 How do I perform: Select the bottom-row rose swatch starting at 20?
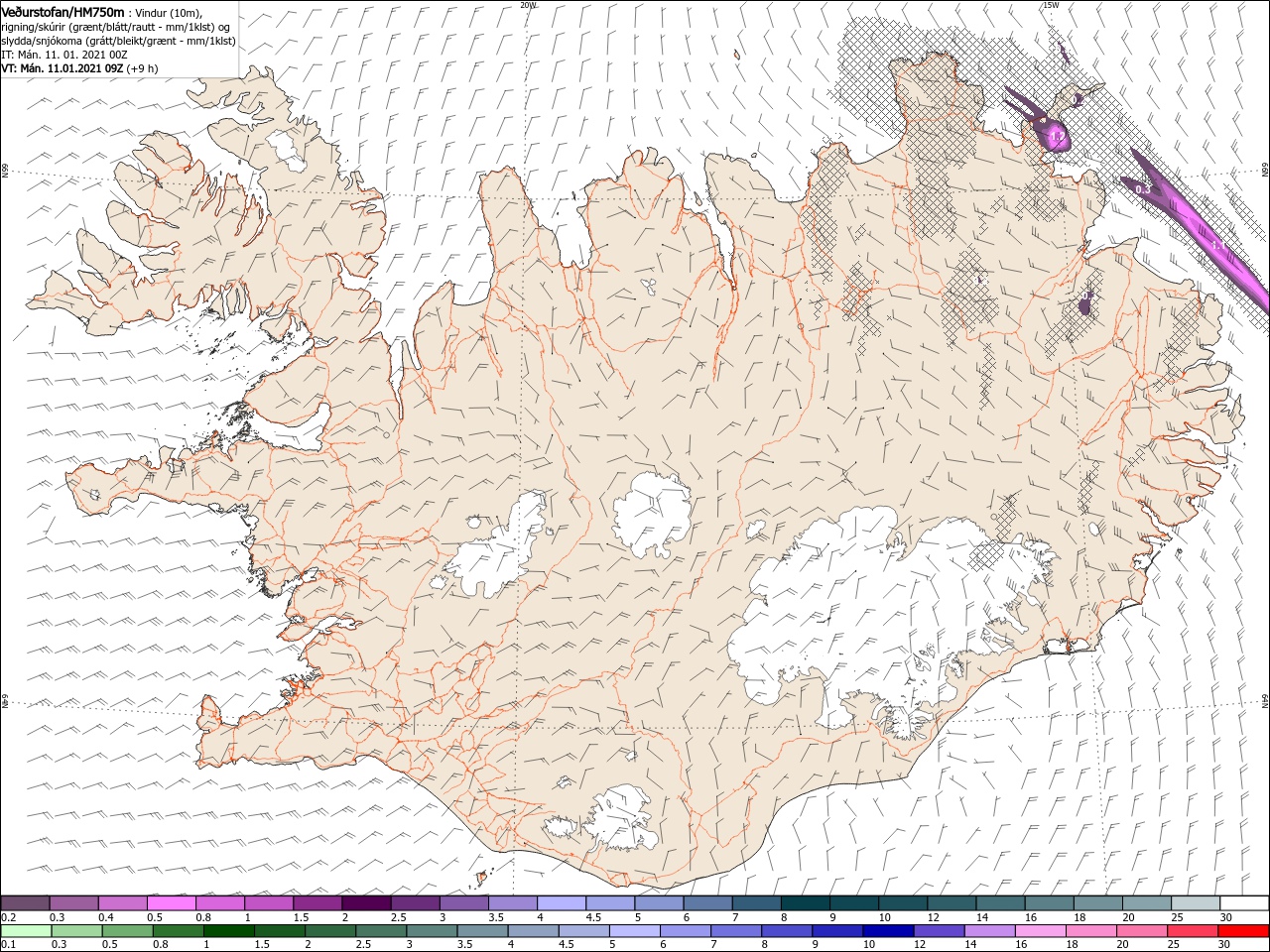coord(1143,930)
